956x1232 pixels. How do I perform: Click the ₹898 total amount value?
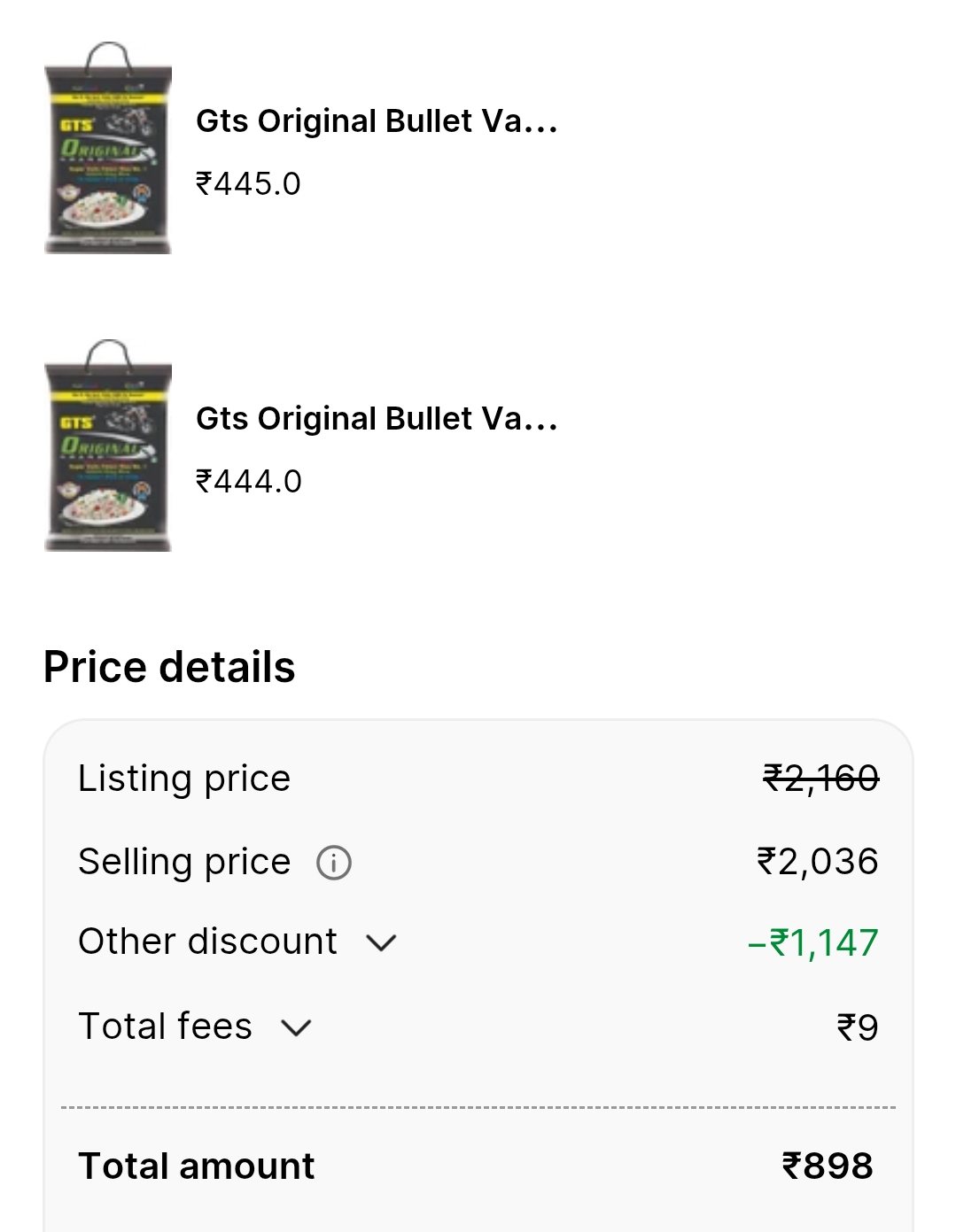click(827, 1166)
